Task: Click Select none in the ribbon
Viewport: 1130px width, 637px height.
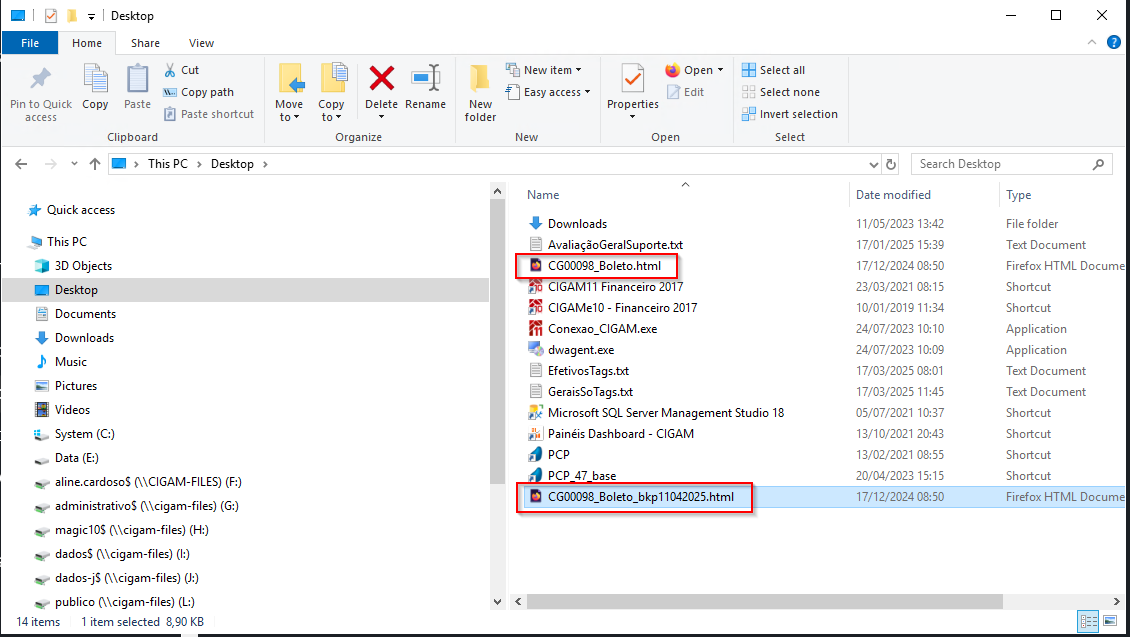Action: coord(780,92)
